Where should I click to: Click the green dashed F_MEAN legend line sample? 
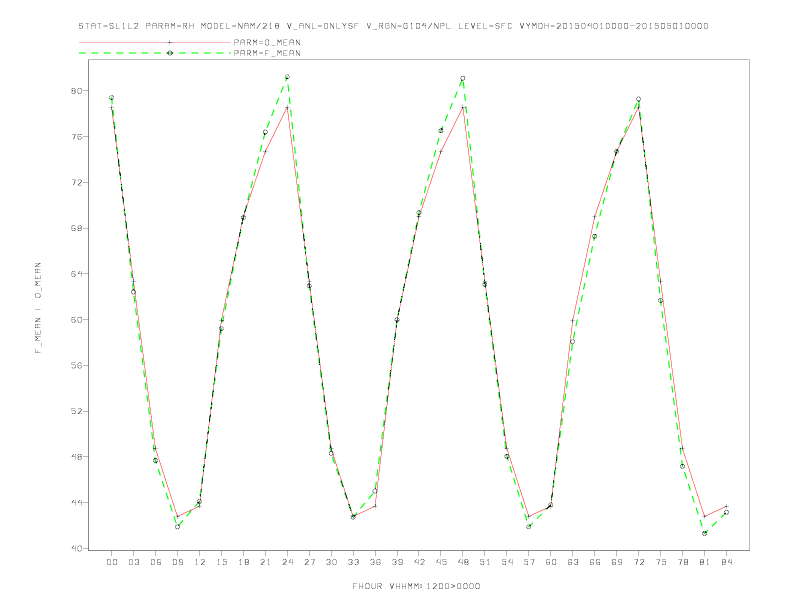pos(155,53)
